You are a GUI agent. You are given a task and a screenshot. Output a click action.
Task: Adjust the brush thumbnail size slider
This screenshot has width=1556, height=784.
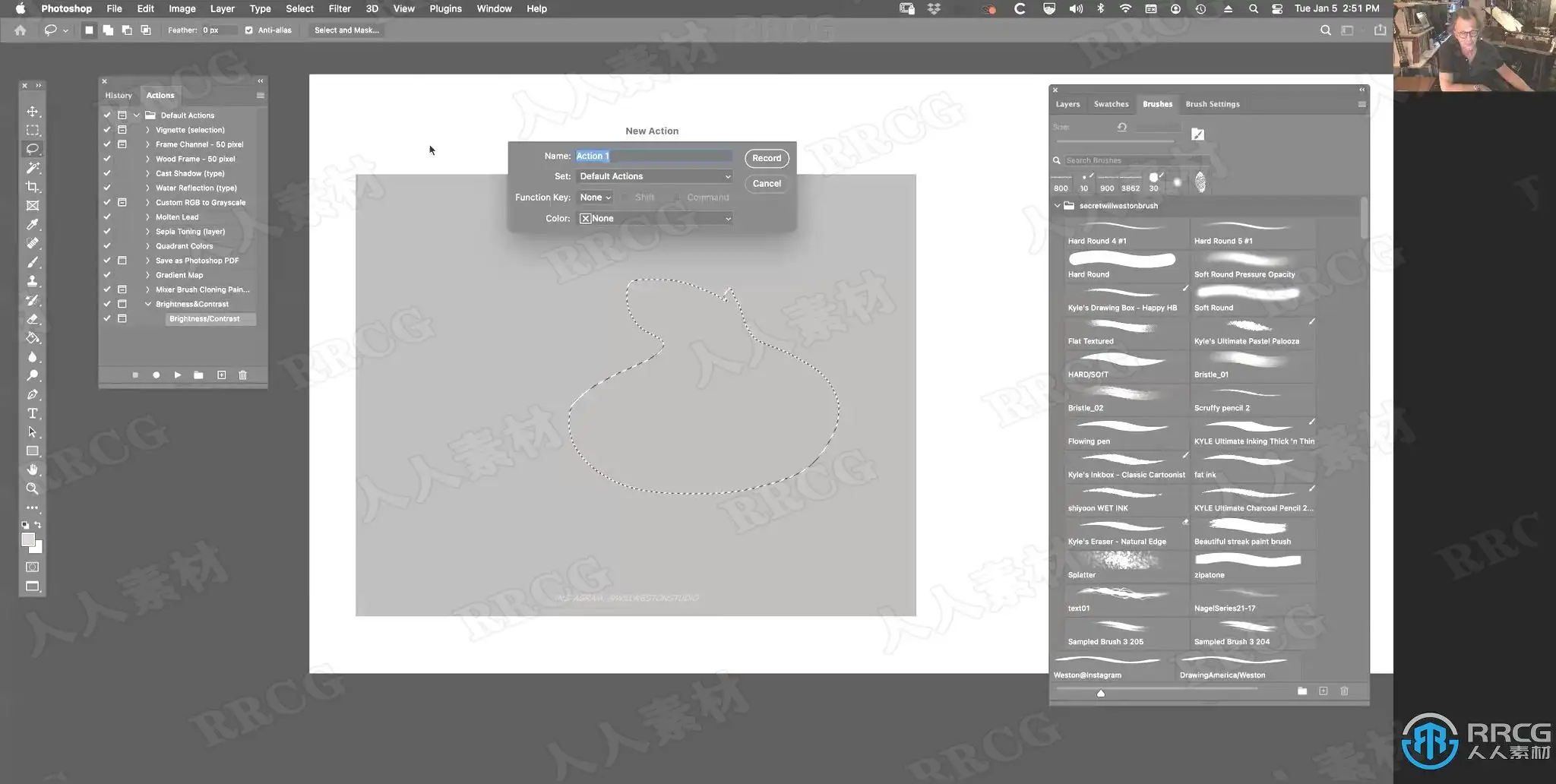[x=1101, y=692]
